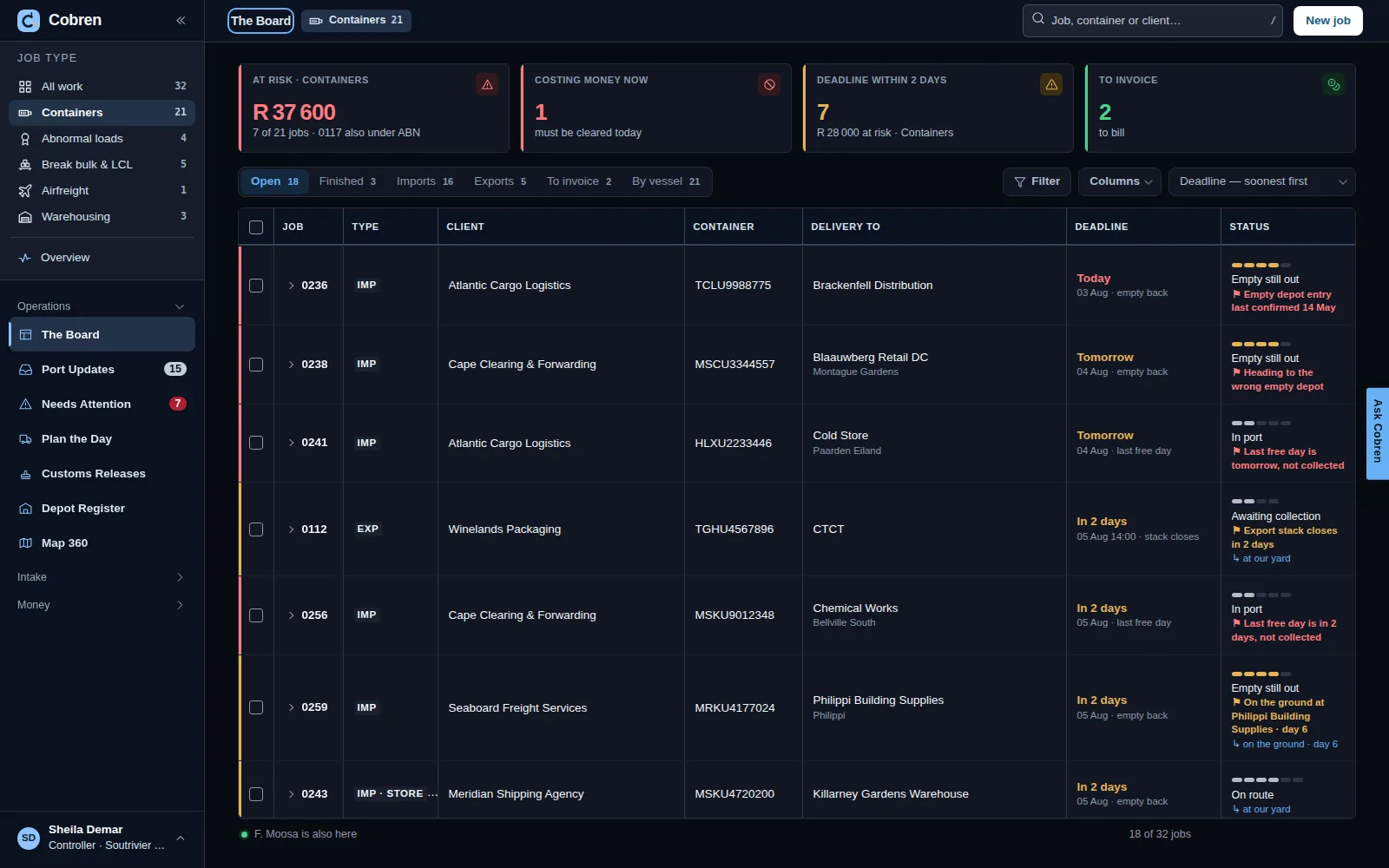Open the Filter button
The height and width of the screenshot is (868, 1389).
(1037, 181)
